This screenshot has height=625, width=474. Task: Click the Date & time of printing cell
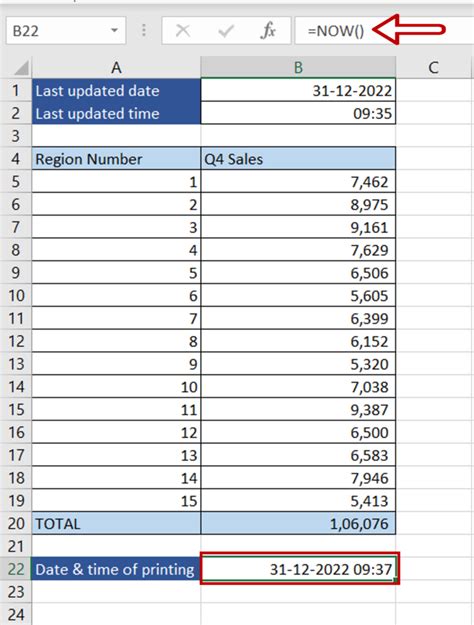[116, 569]
